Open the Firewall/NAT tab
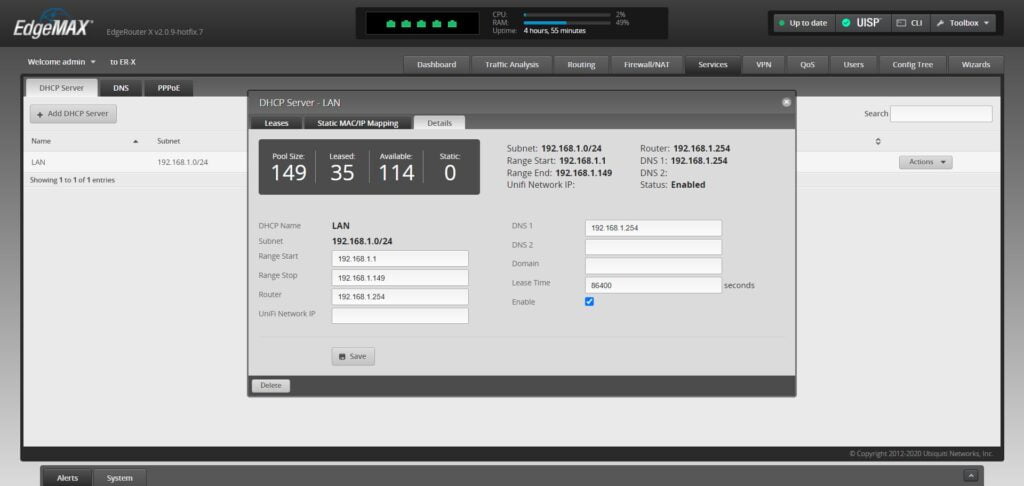The image size is (1024, 486). [x=647, y=65]
